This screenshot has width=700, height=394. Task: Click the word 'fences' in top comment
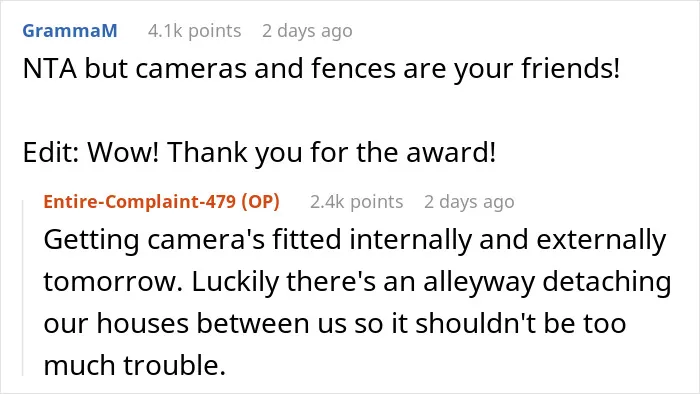(x=354, y=69)
